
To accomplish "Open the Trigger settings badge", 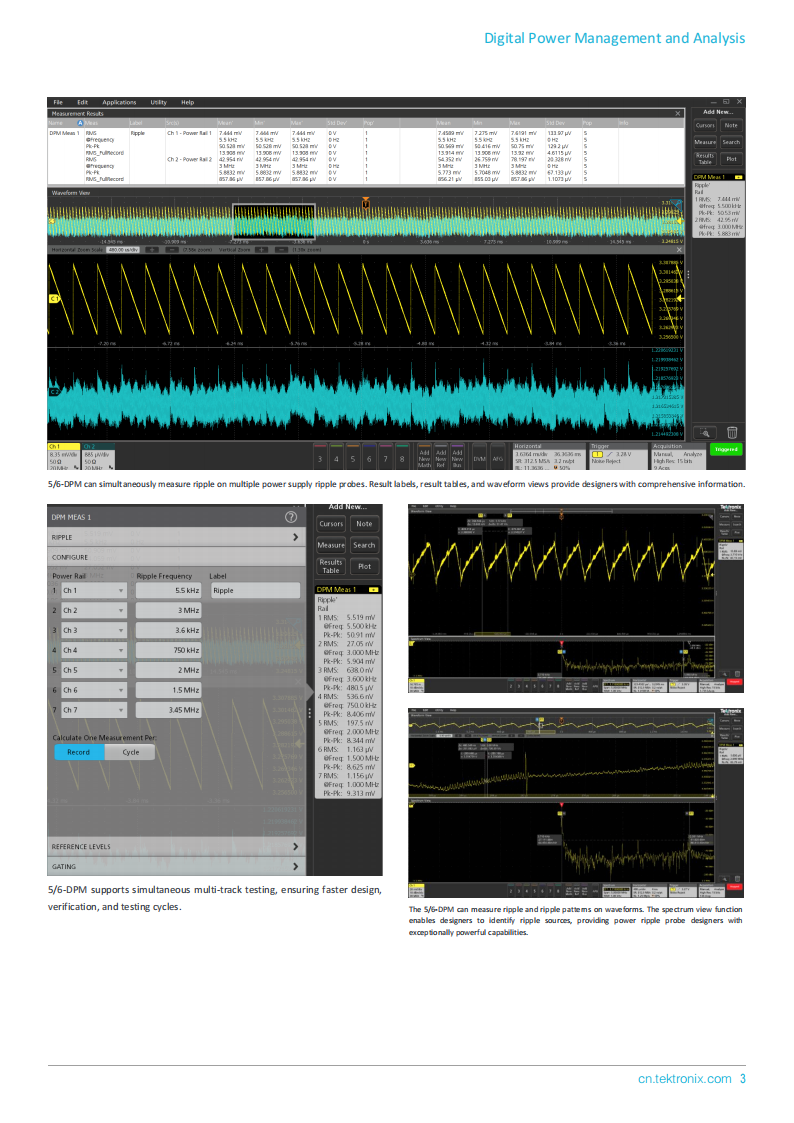I will point(618,456).
